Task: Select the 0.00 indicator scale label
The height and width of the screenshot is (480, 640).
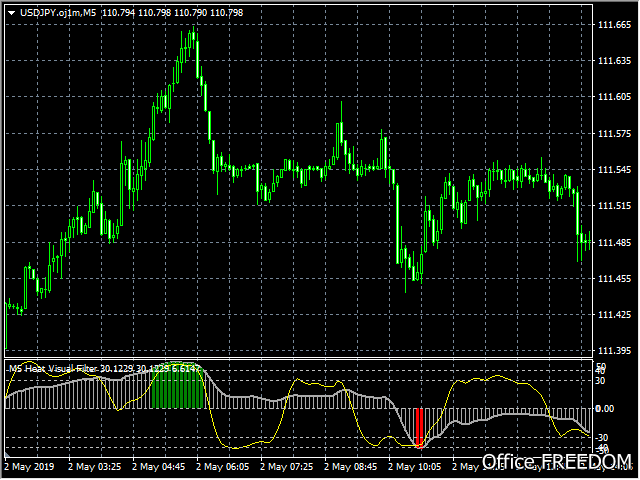Action: coord(604,409)
